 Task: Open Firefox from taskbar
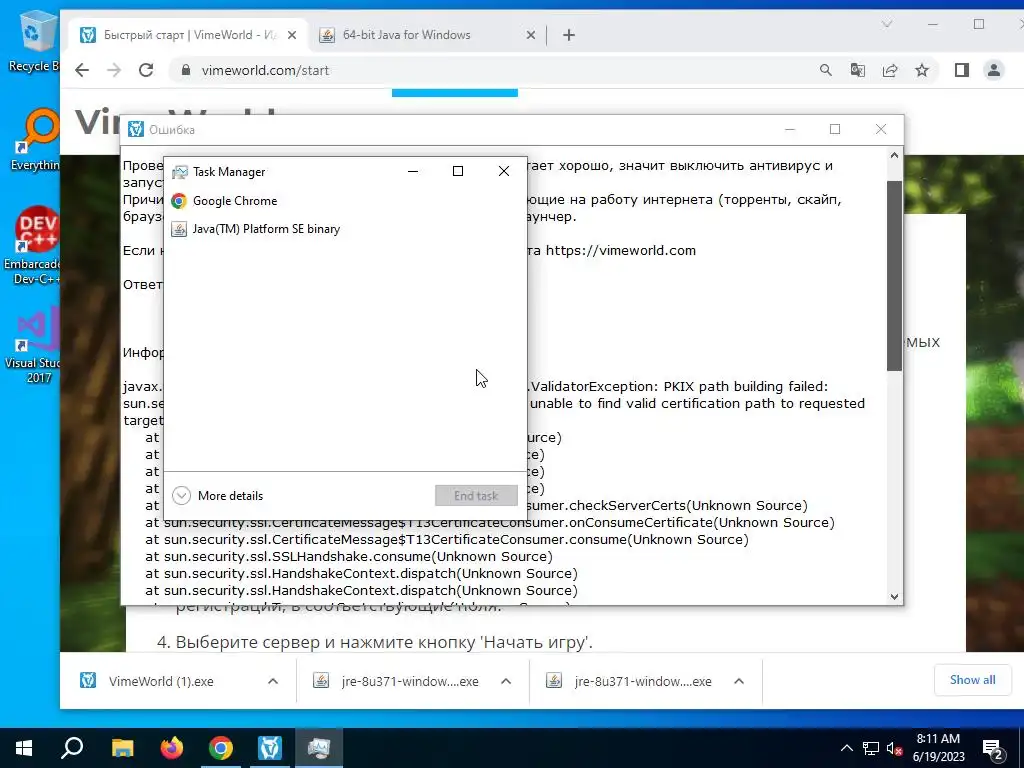click(172, 748)
